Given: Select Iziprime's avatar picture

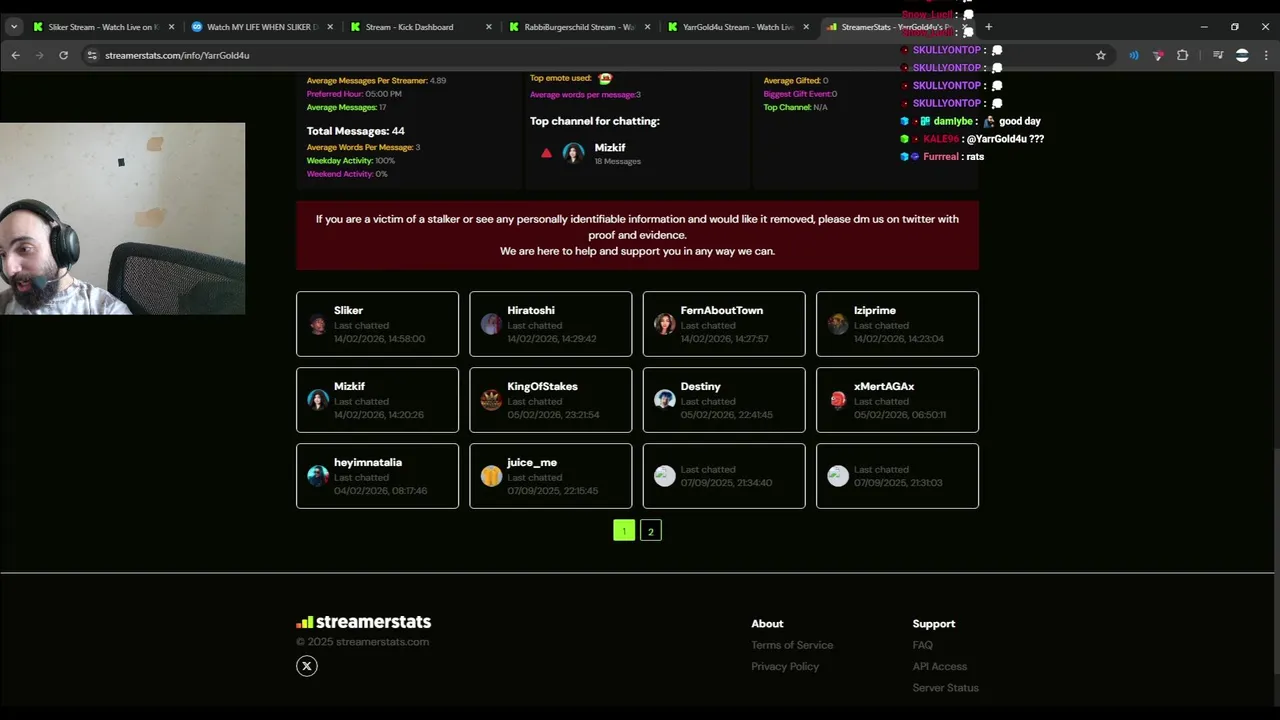Looking at the screenshot, I should pos(838,324).
